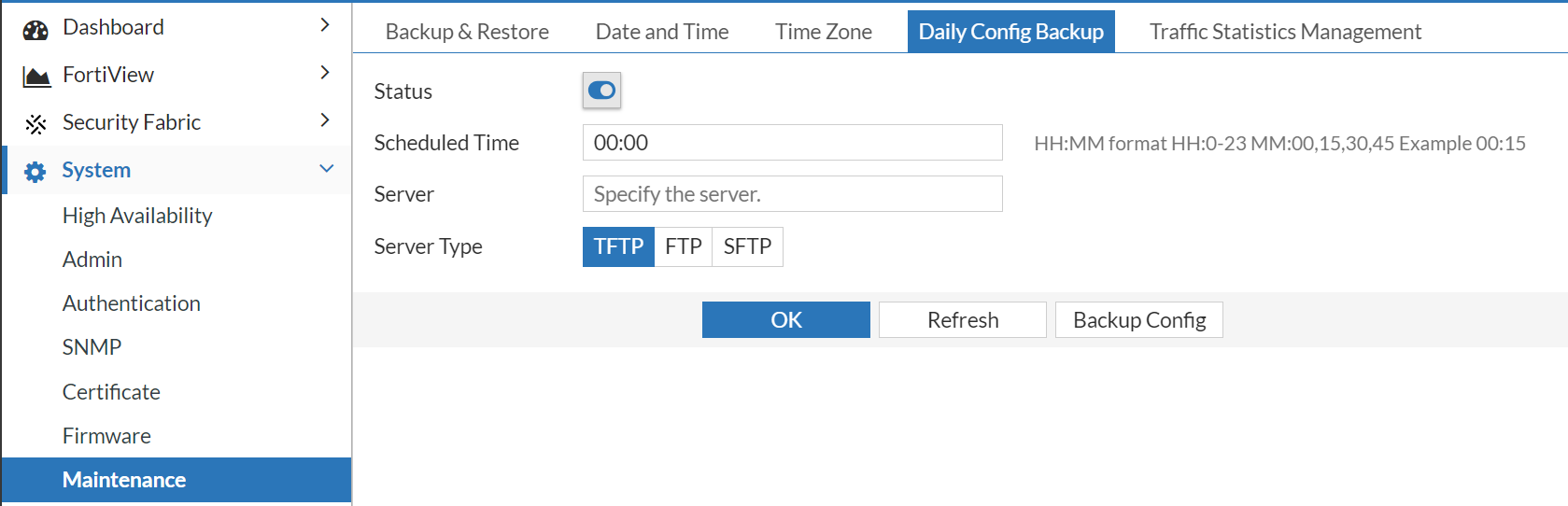Screen dimensions: 1568x506
Task: Go to the Time Zone tab
Action: pyautogui.click(x=823, y=32)
